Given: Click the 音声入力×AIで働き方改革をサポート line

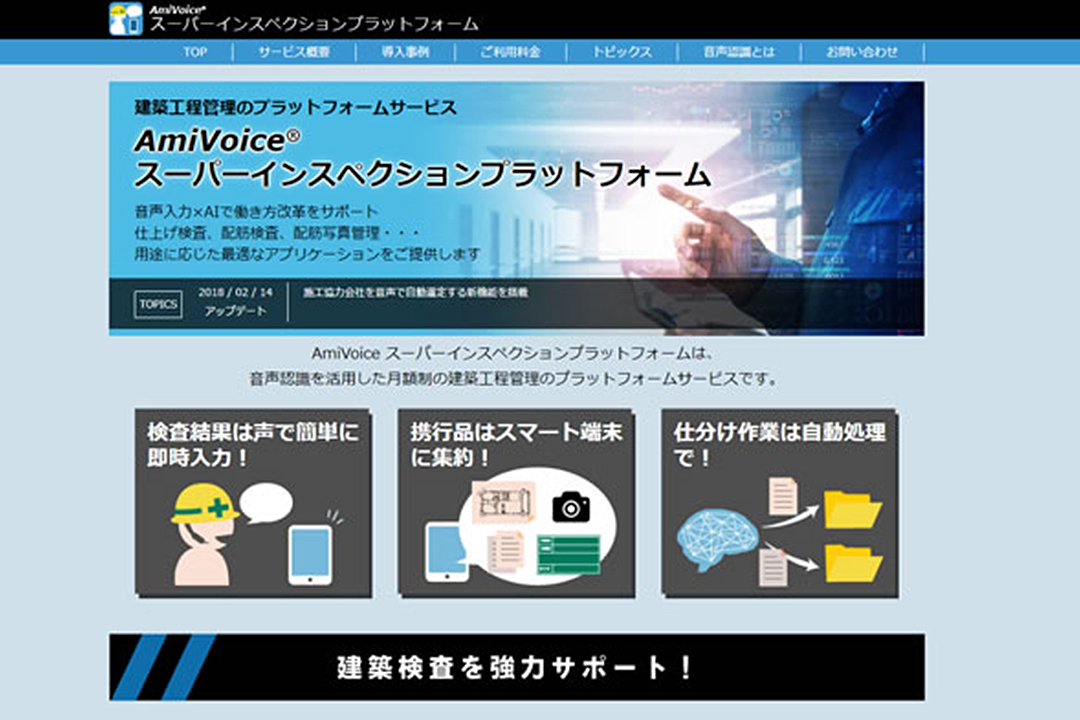Looking at the screenshot, I should click(256, 212).
